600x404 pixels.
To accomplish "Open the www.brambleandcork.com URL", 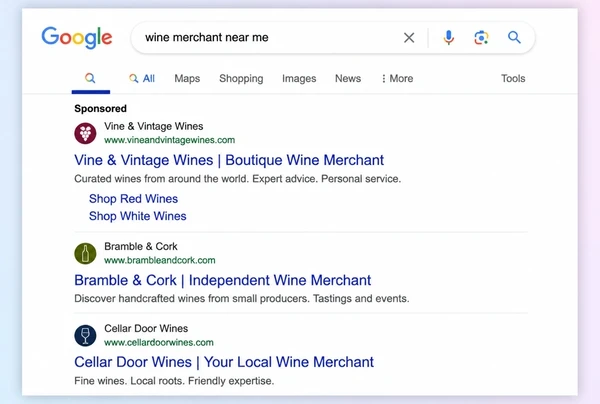I will coord(160,260).
